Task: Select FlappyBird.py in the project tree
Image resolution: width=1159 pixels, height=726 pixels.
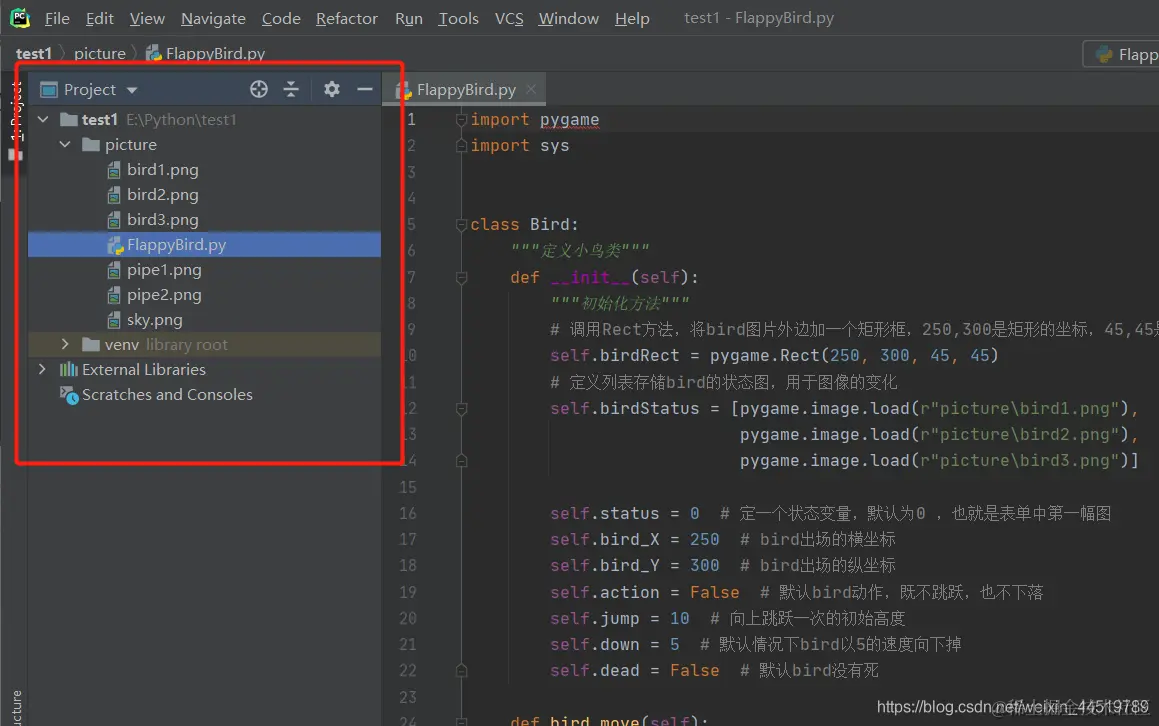Action: tap(204, 245)
